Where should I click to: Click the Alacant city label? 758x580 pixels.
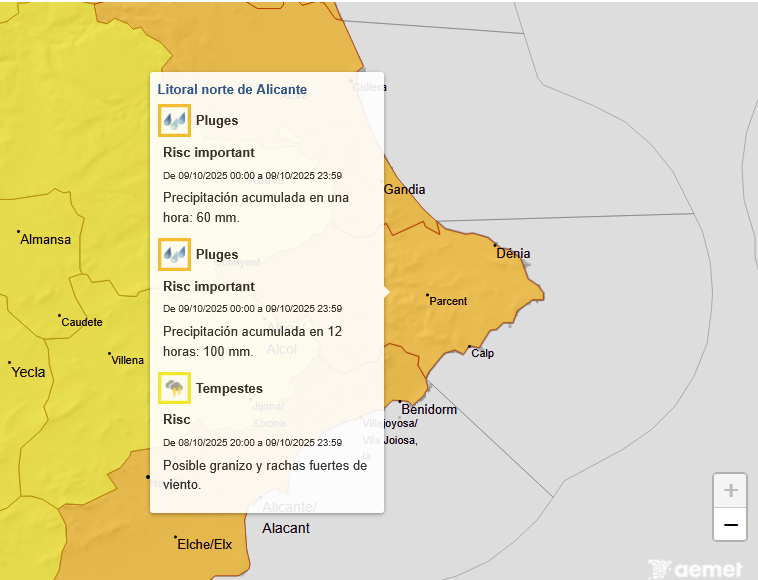(x=286, y=528)
